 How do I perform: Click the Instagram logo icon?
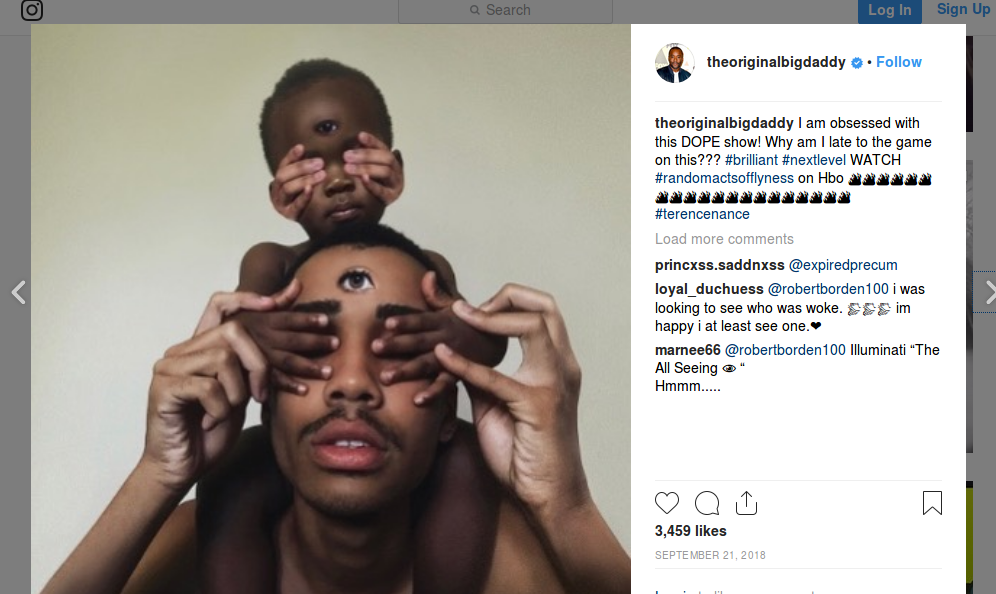pyautogui.click(x=32, y=10)
